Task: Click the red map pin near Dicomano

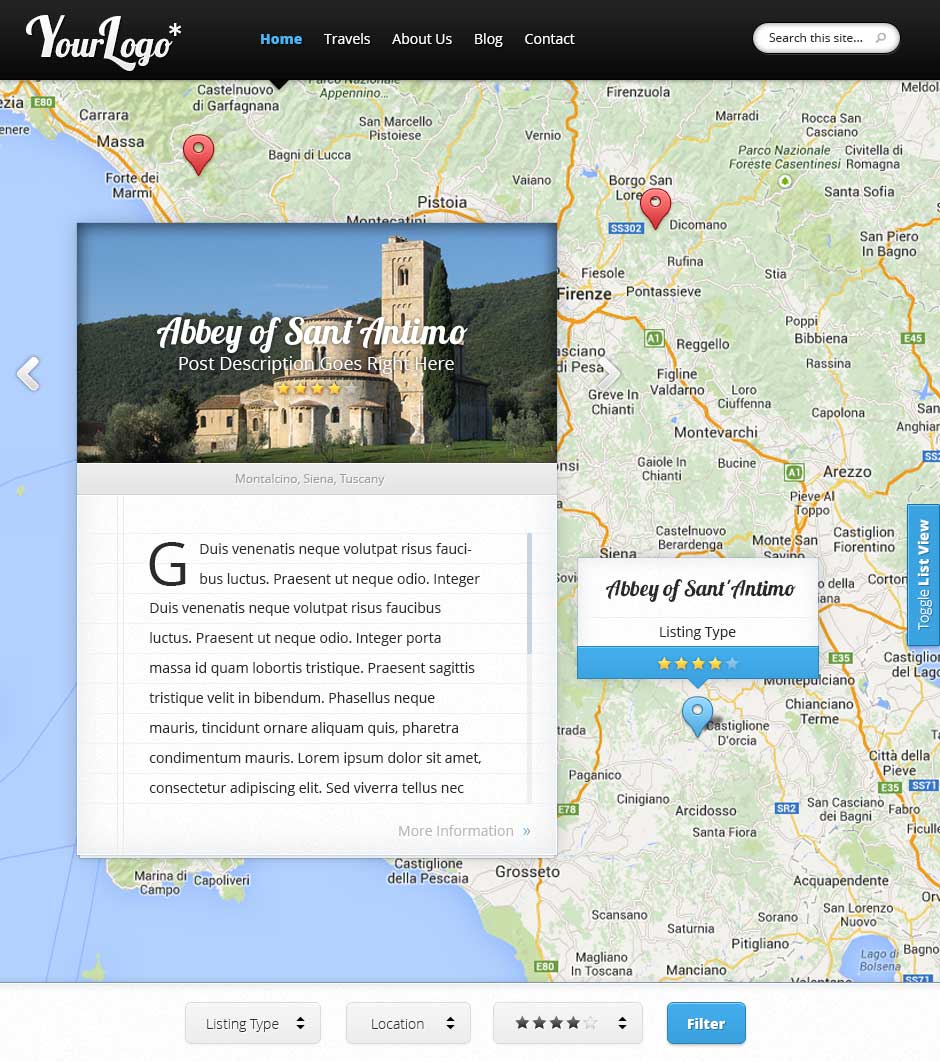Action: tap(655, 206)
